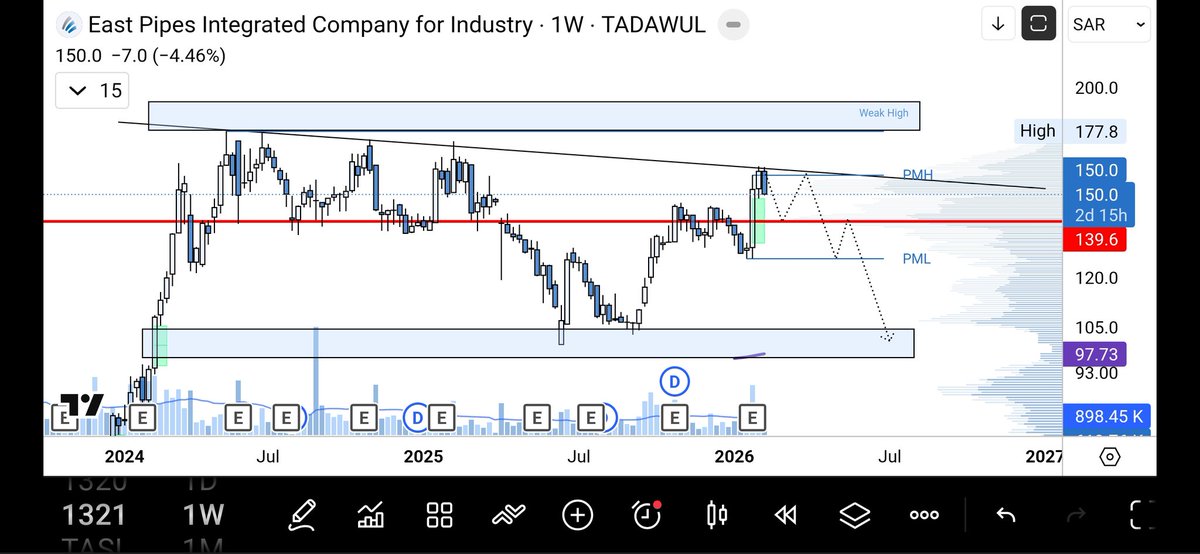Tap the 97.73 purple price tag
This screenshot has width=1200, height=554.
click(1097, 353)
